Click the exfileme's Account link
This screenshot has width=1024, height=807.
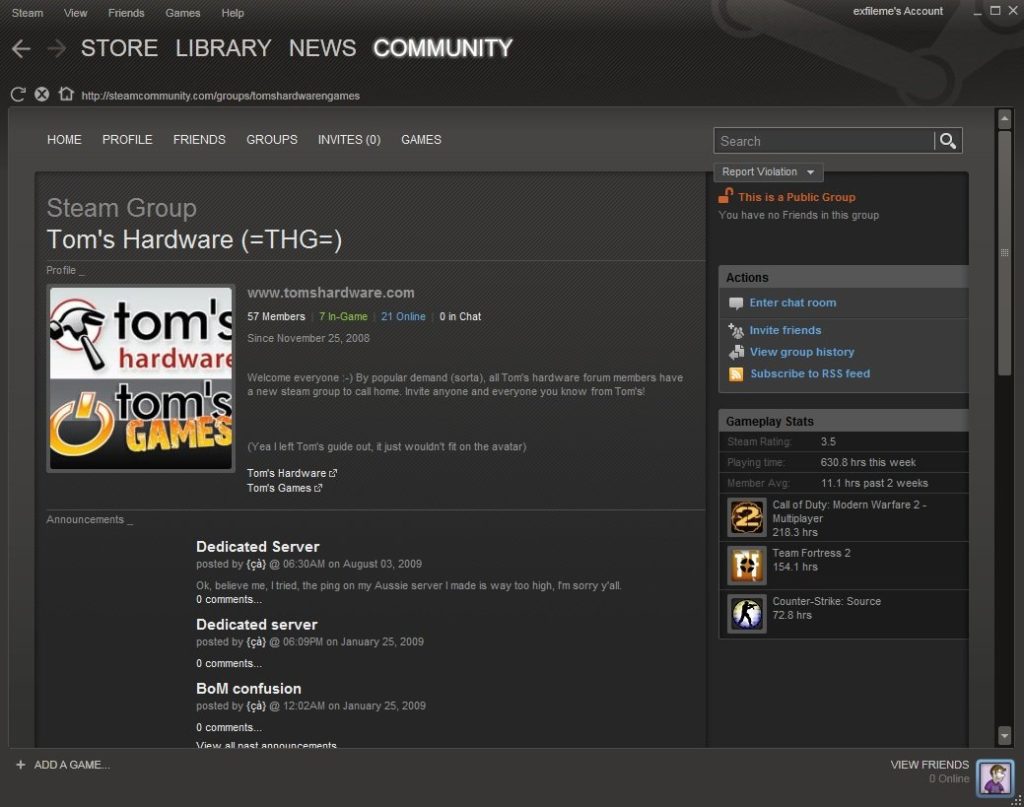tap(898, 11)
